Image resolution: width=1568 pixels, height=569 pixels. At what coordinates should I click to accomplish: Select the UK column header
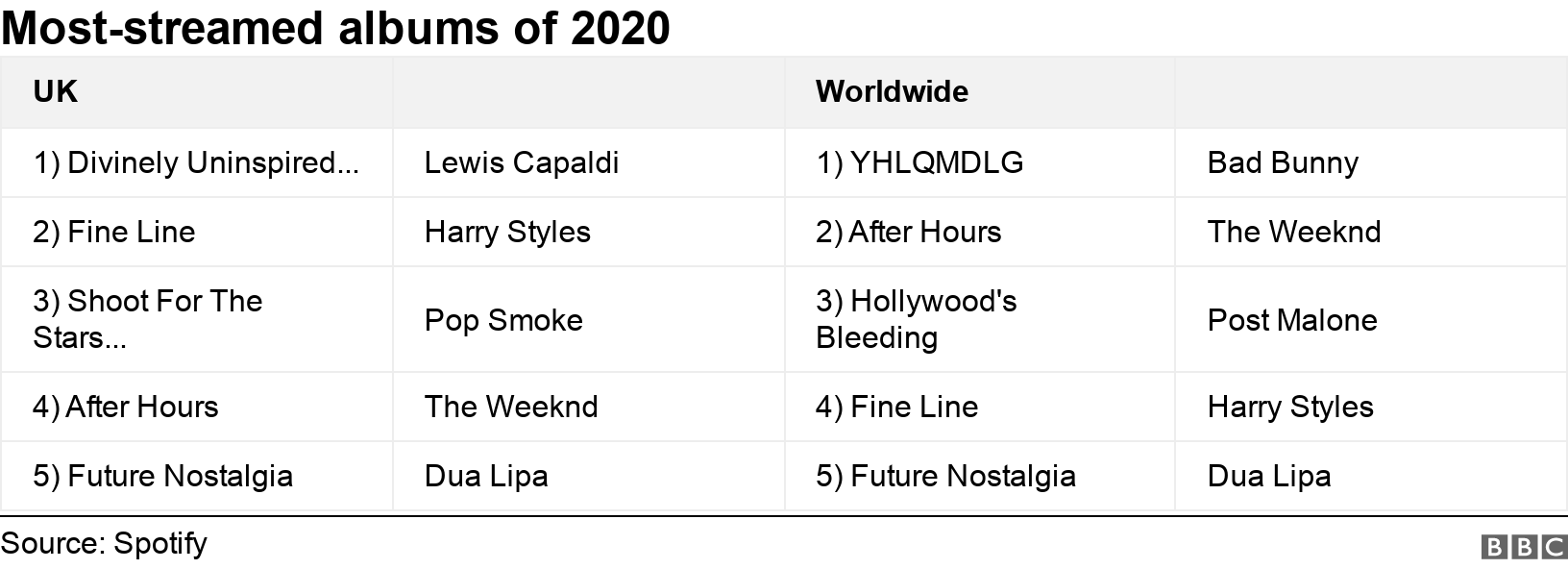(x=56, y=92)
